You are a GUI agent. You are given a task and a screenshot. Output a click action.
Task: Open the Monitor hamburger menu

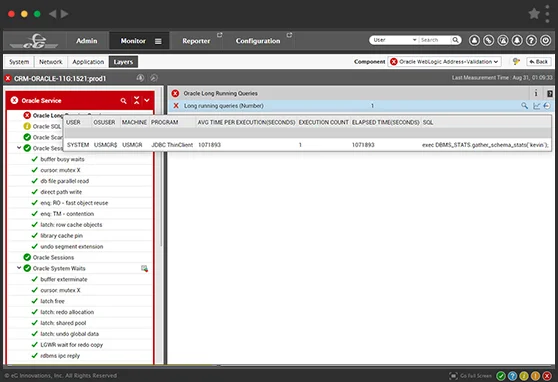click(158, 41)
